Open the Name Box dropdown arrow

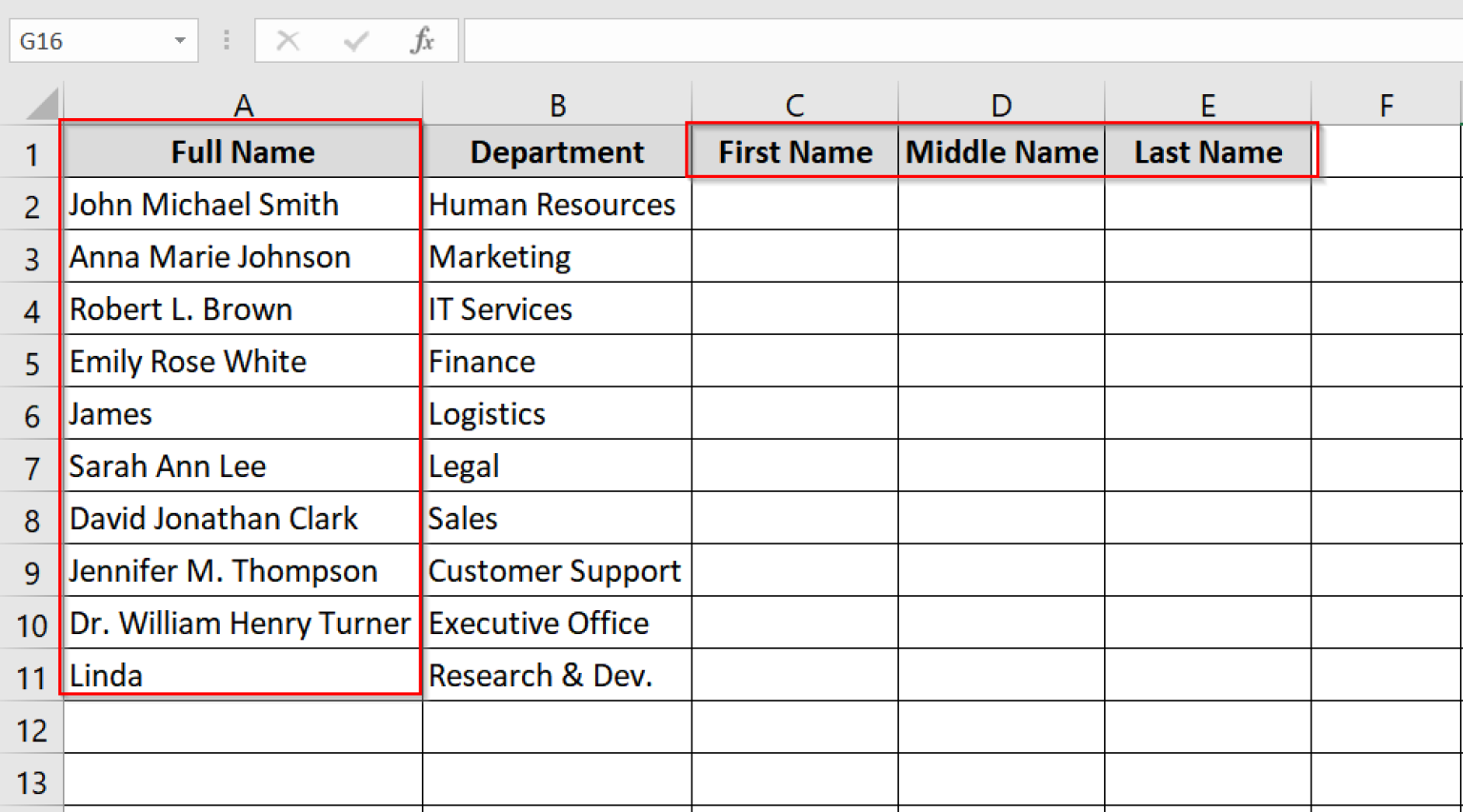coord(179,40)
